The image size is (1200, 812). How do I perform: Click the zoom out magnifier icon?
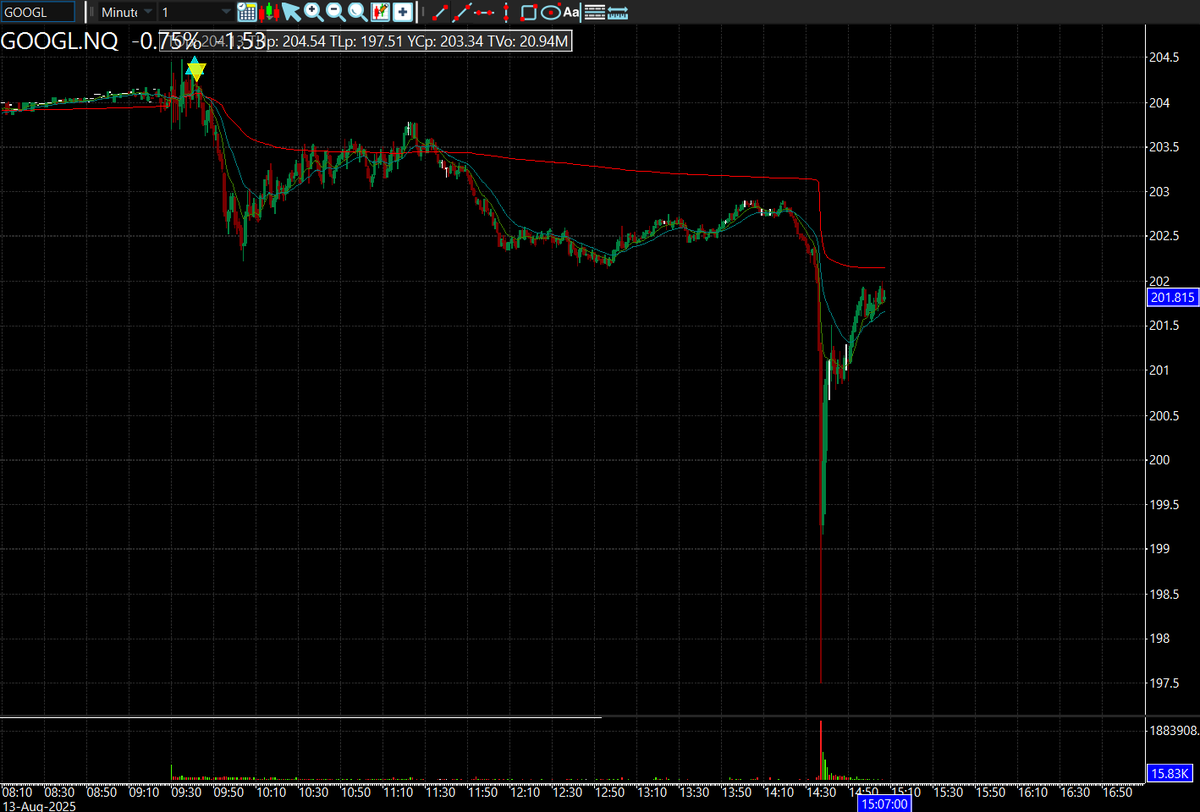tap(335, 12)
